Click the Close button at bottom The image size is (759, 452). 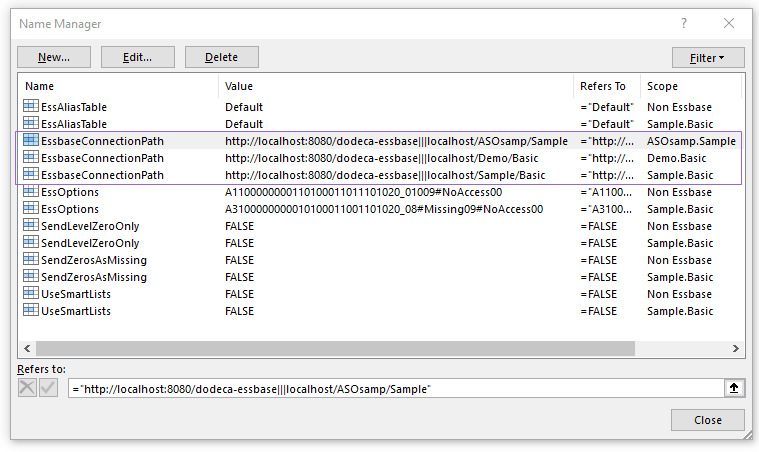707,420
